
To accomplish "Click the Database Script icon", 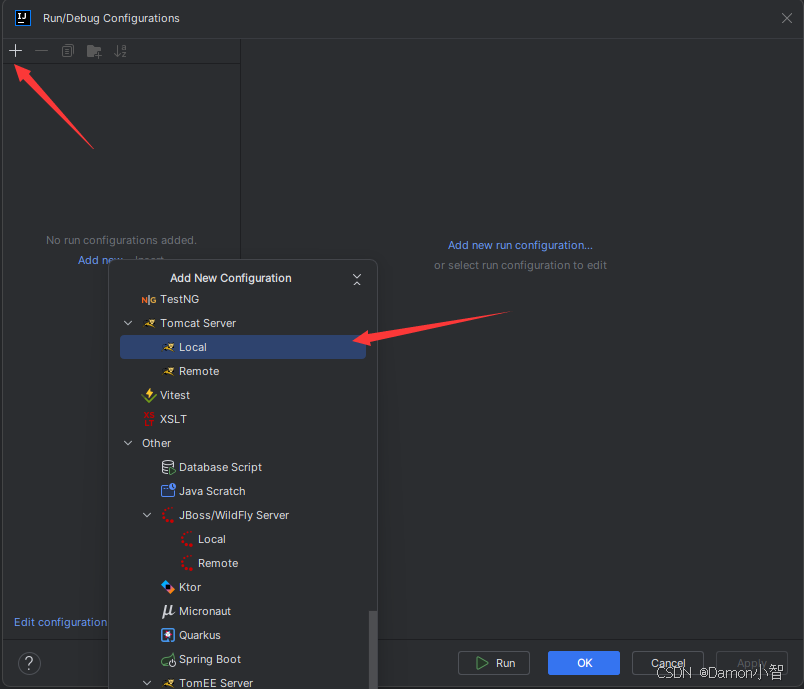I will 168,467.
